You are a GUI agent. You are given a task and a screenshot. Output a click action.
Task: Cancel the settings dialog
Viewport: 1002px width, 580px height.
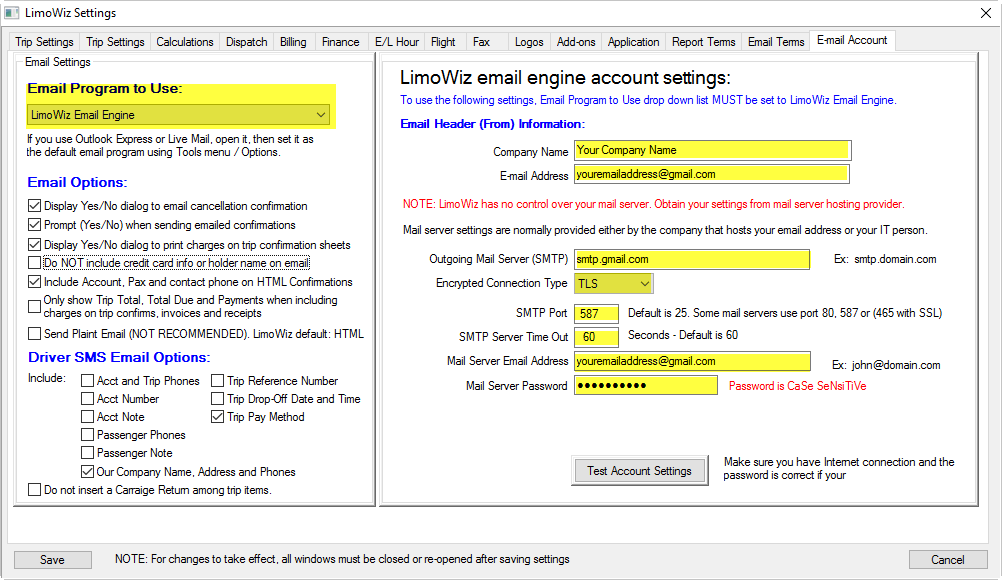tap(948, 560)
